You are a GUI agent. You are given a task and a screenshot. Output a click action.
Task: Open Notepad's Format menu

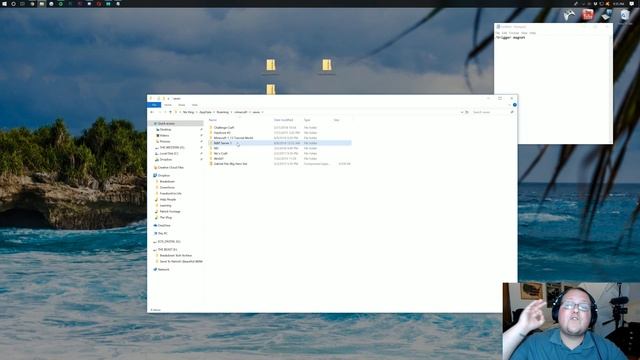[514, 33]
